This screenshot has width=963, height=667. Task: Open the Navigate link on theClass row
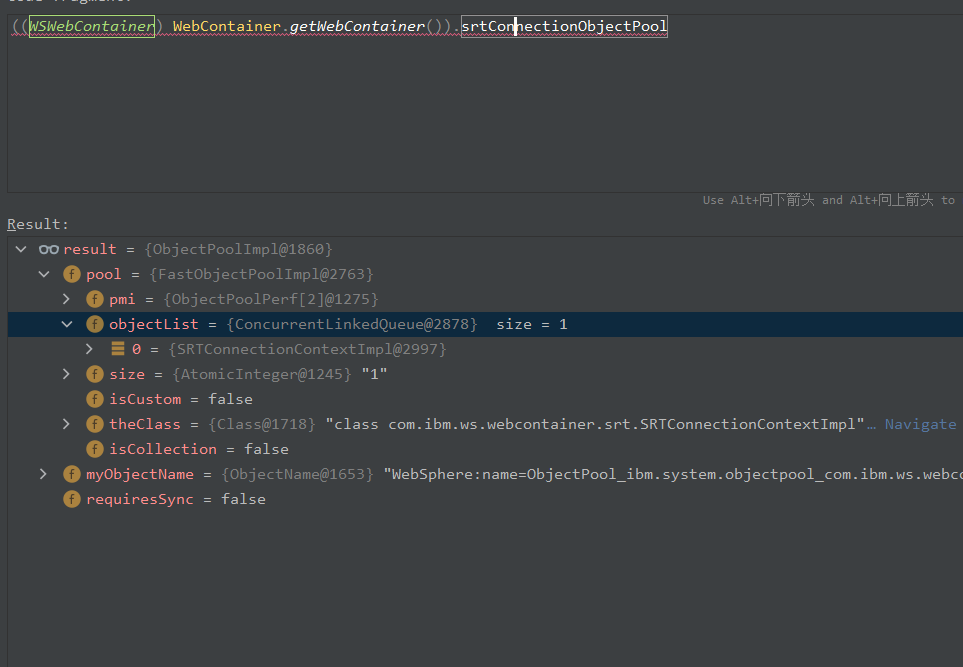coord(920,424)
